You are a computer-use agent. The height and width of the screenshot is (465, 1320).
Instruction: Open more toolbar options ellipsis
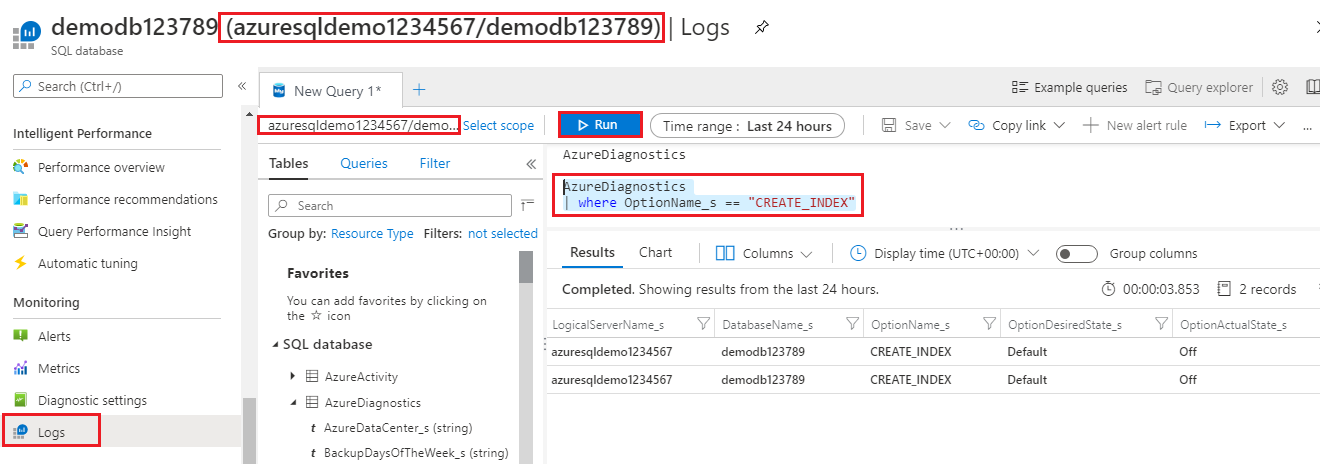[1307, 126]
